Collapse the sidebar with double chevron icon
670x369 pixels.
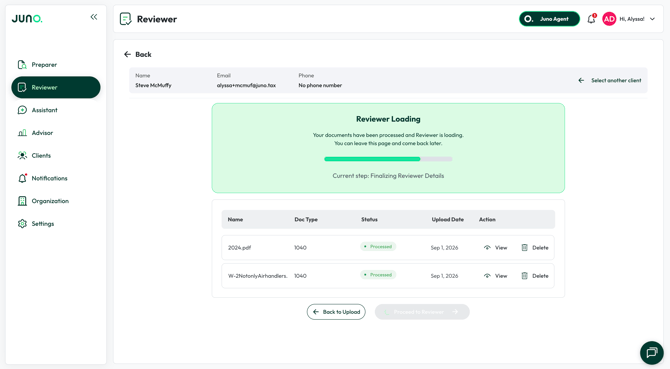tap(94, 17)
